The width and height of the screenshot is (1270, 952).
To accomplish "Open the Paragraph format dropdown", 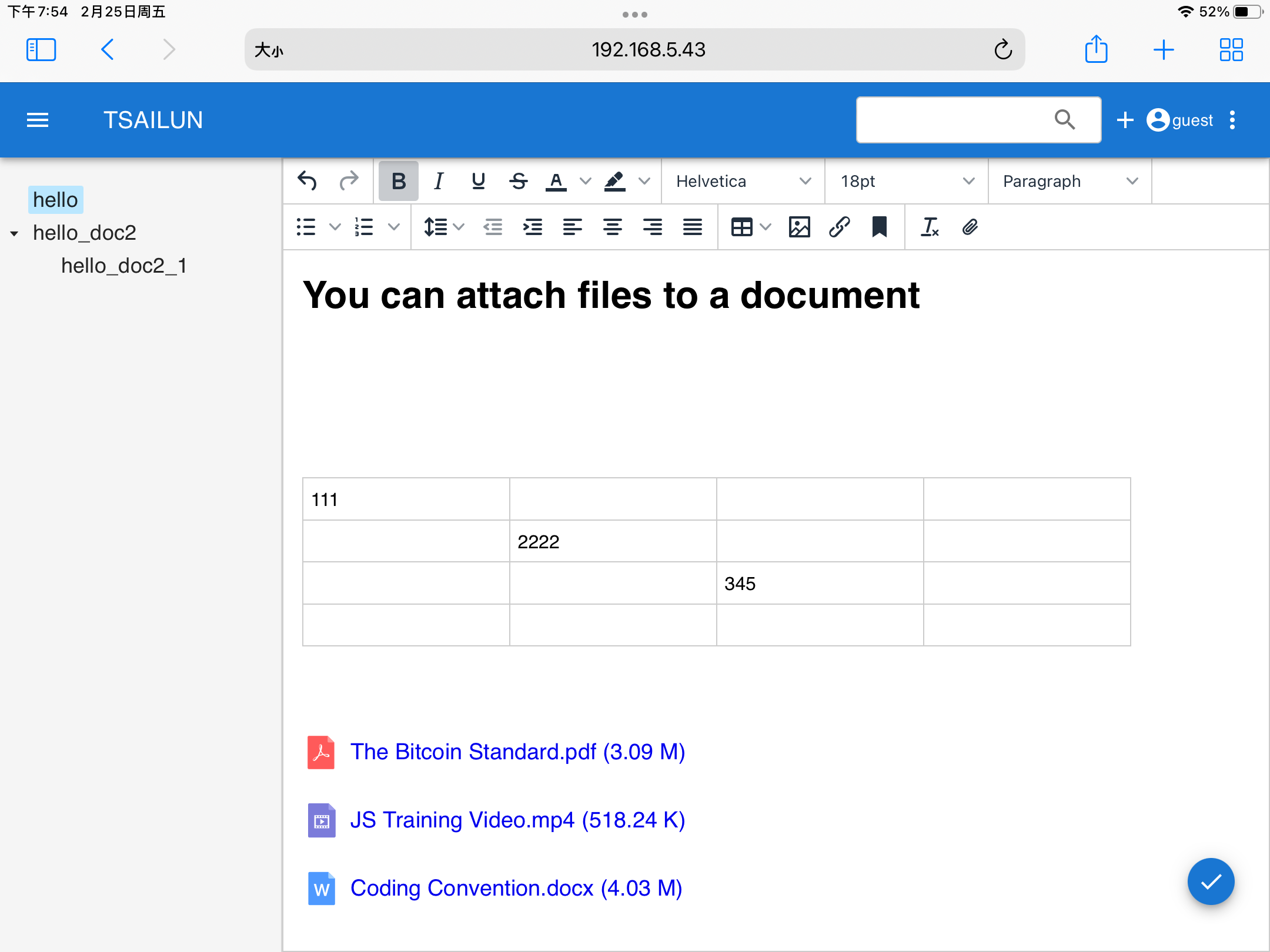I will tap(1070, 181).
